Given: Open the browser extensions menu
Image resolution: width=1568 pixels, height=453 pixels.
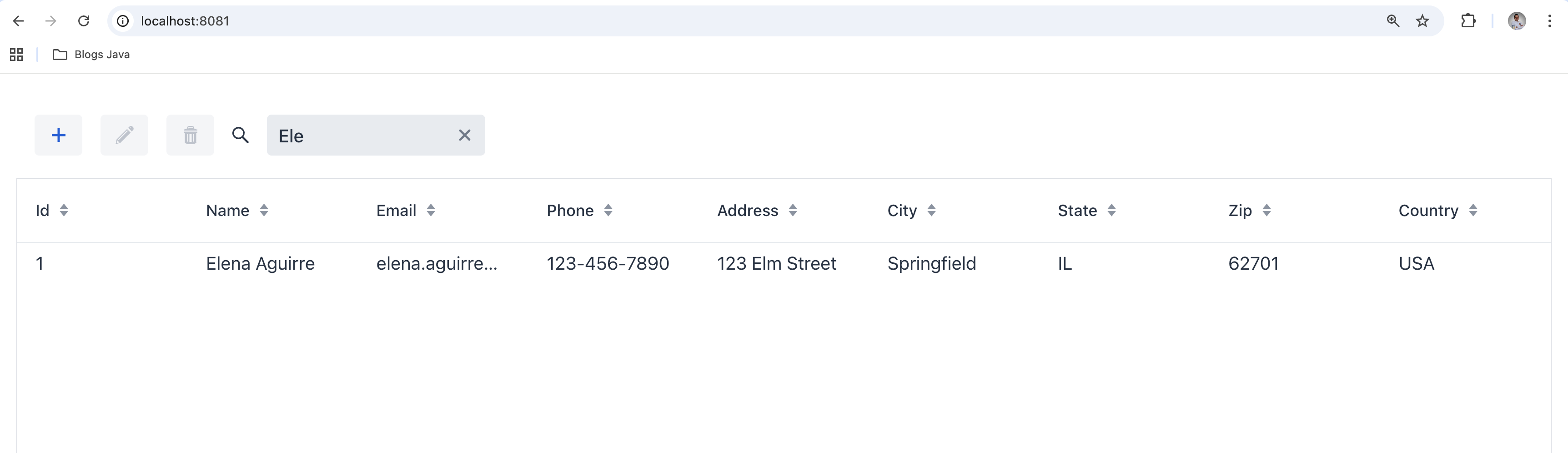Looking at the screenshot, I should point(1468,21).
